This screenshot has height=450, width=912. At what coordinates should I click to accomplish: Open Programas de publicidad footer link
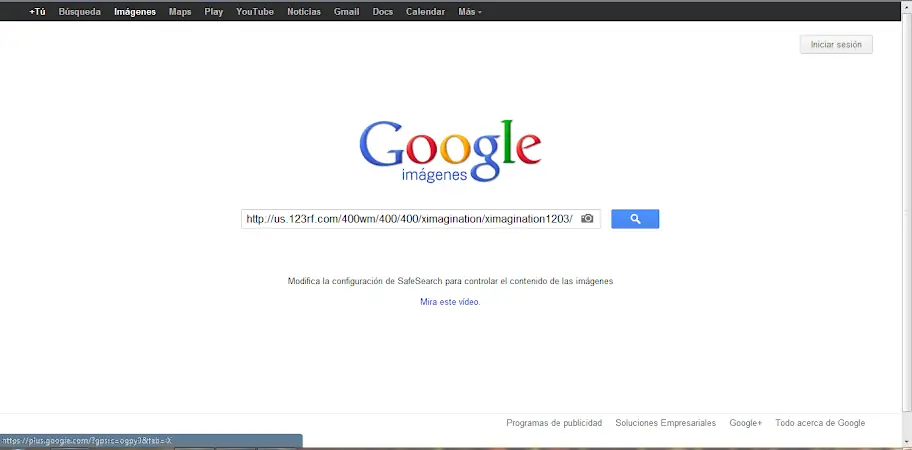(554, 423)
